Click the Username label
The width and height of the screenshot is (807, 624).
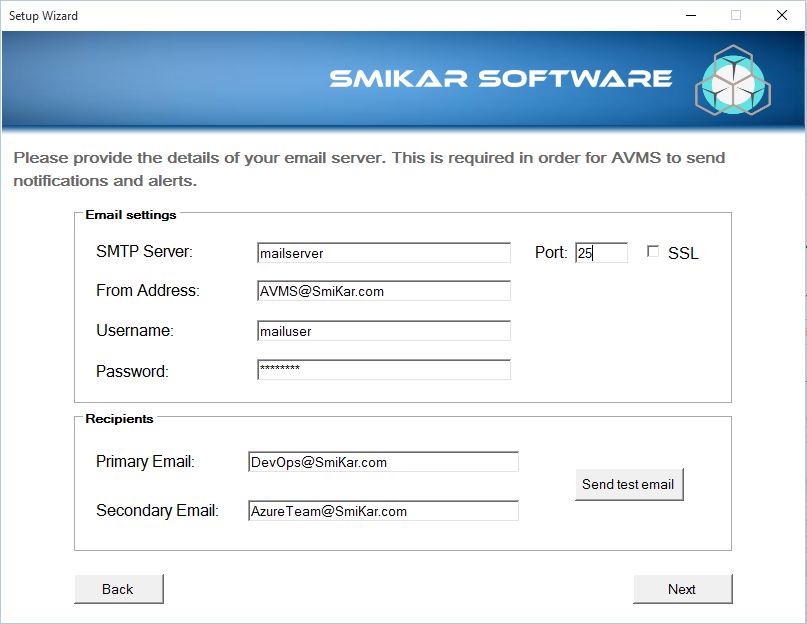(x=135, y=330)
